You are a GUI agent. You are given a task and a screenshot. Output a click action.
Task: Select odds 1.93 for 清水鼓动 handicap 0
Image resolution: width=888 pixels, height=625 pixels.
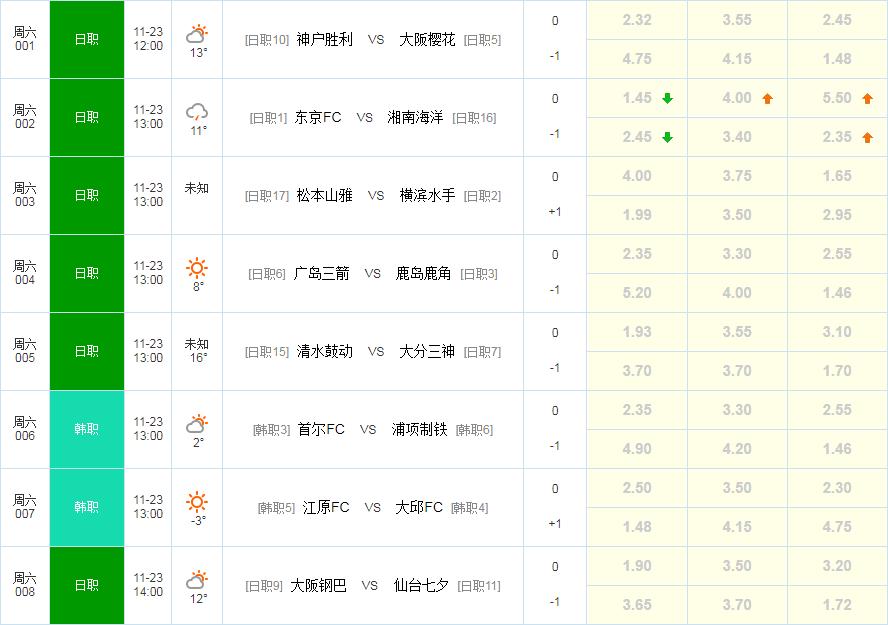(x=637, y=332)
